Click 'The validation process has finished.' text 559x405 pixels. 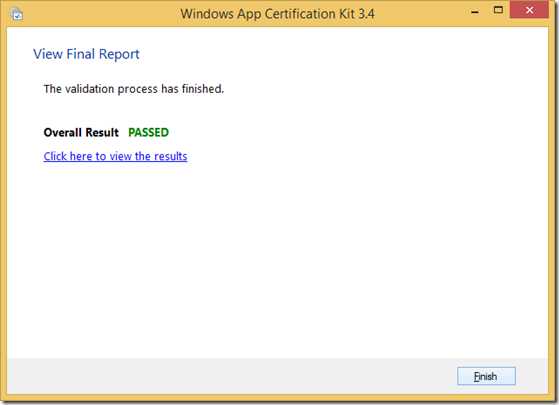[x=134, y=89]
